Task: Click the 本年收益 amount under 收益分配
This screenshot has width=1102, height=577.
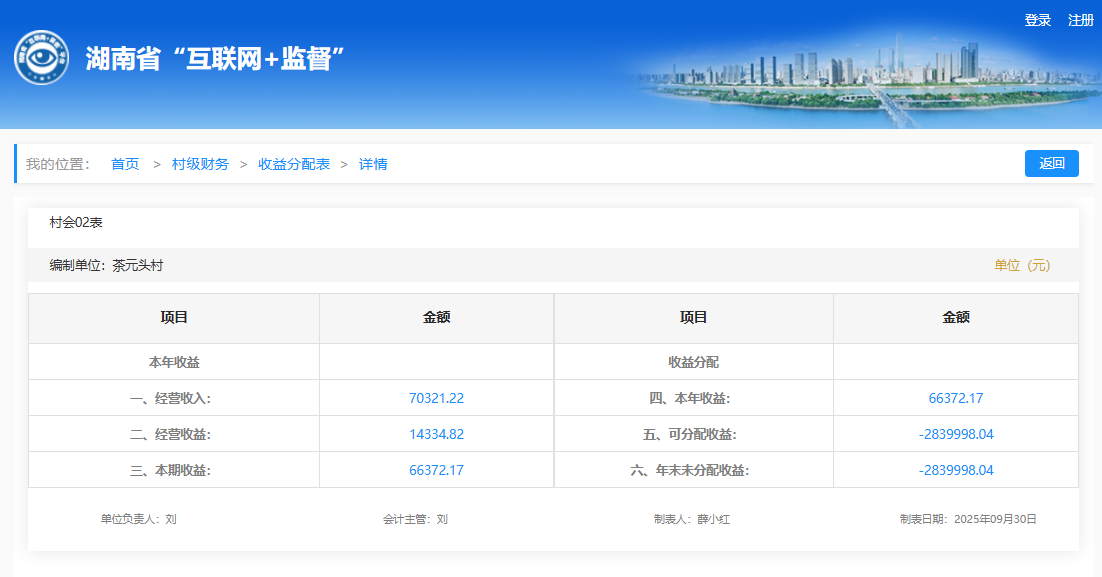Action: [955, 398]
